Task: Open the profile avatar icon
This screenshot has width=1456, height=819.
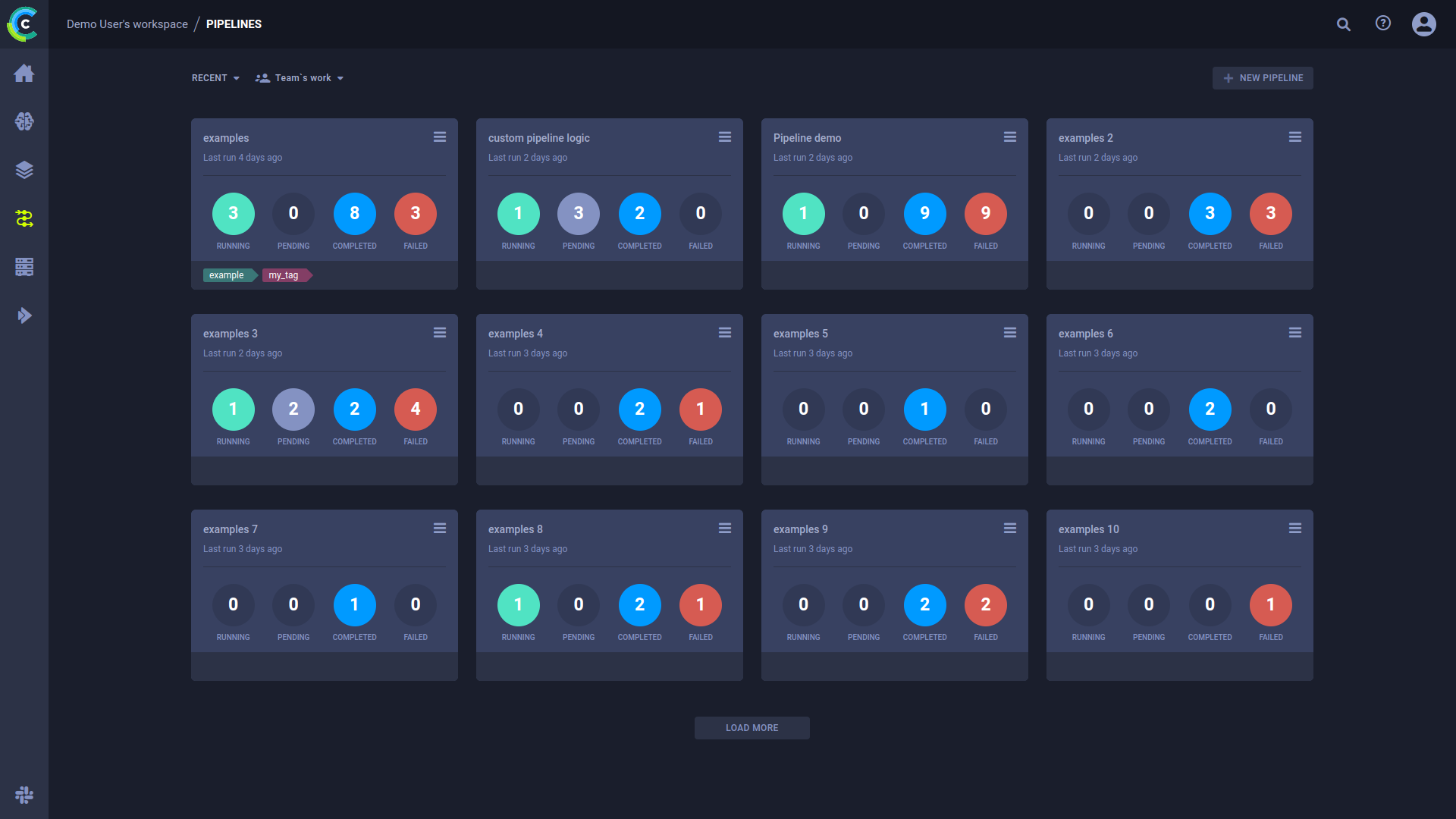Action: [1424, 24]
